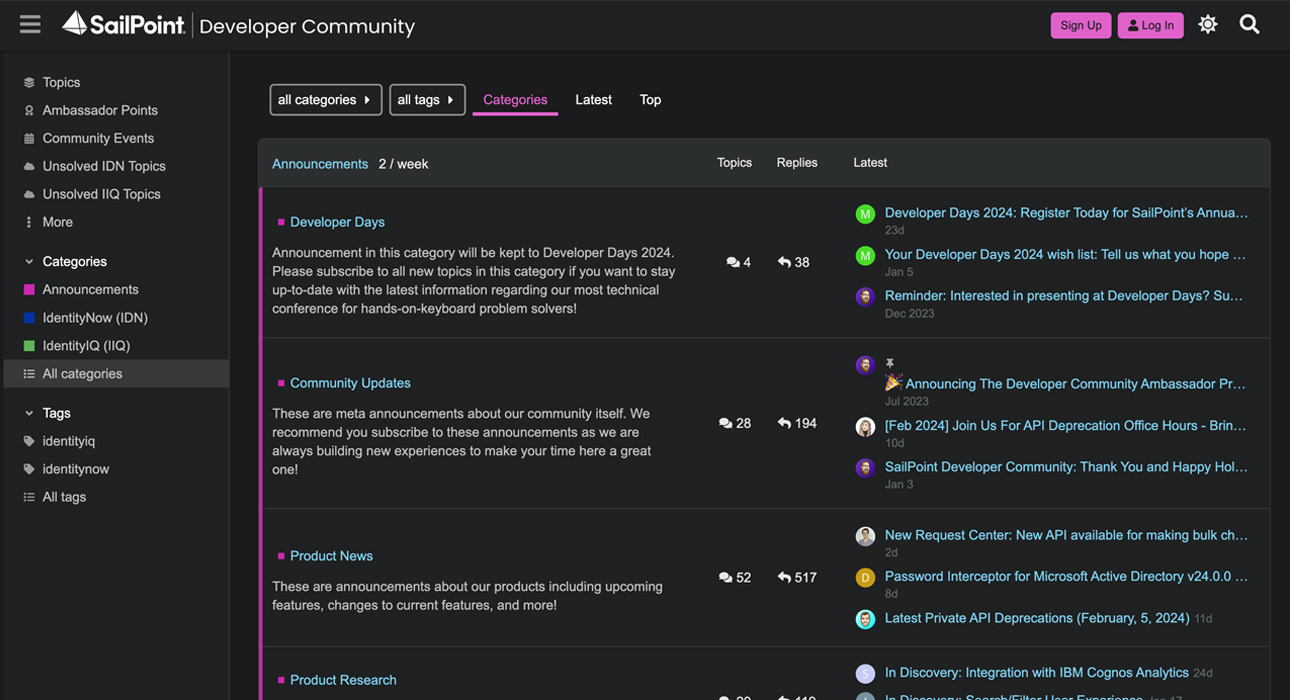Switch to the Top tab
The height and width of the screenshot is (700, 1290).
650,99
